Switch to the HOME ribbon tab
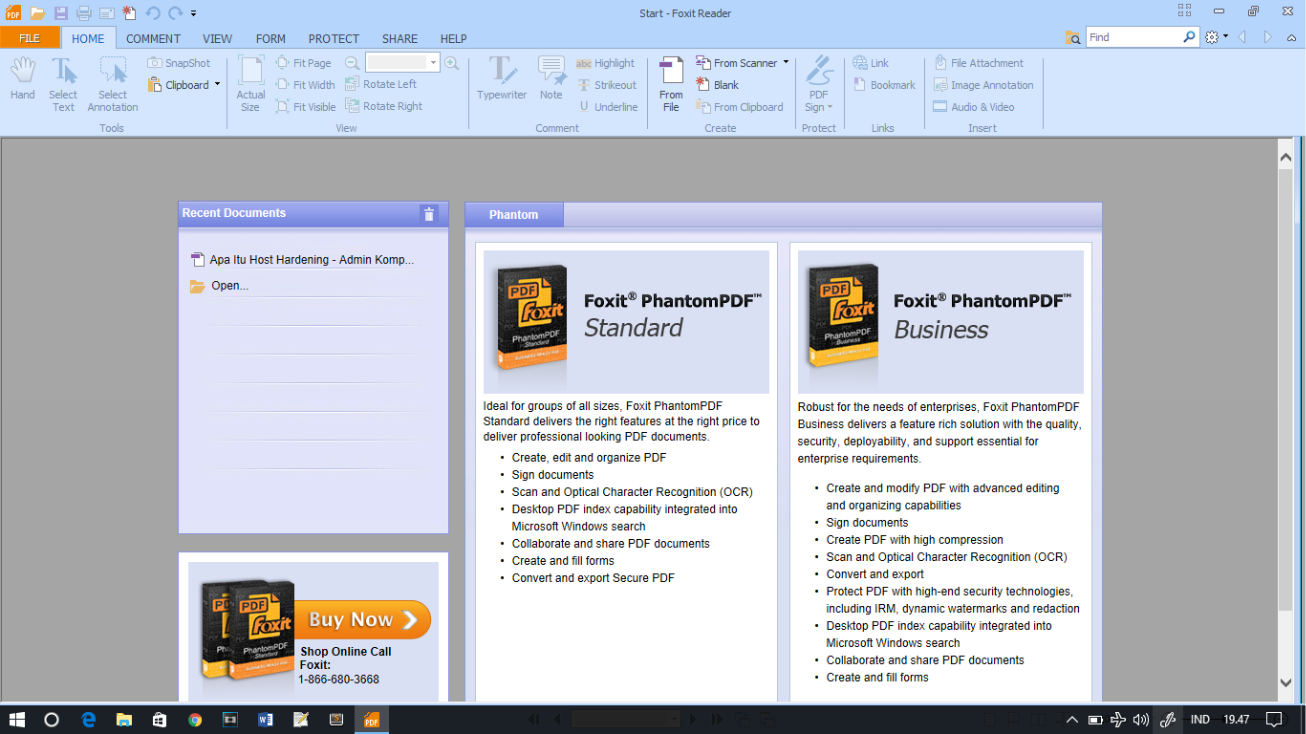Screen dimensions: 1306x734 [88, 38]
